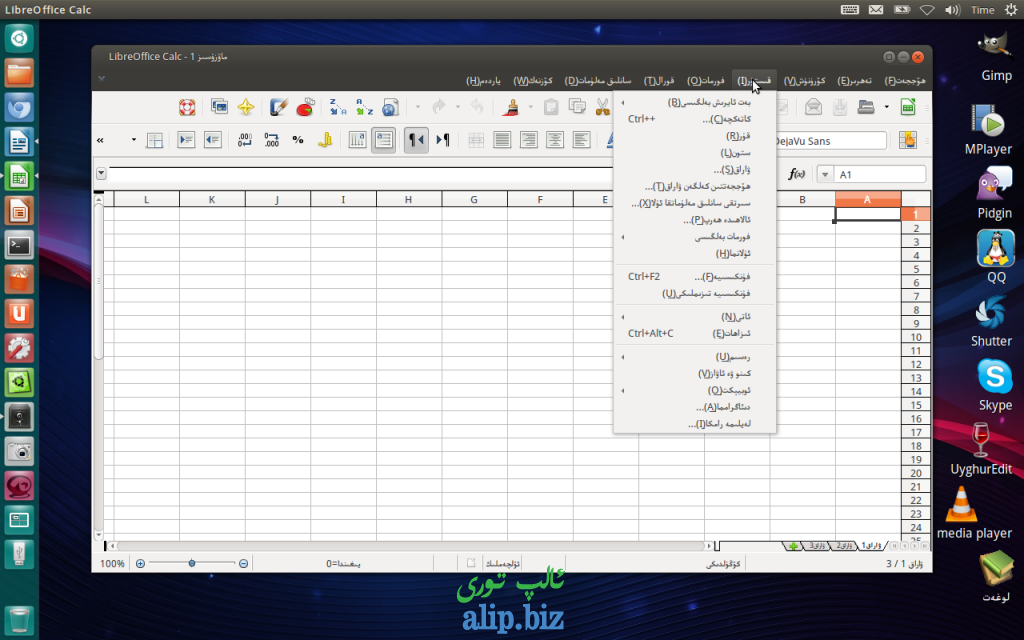Click the Cut scissors icon
The height and width of the screenshot is (640, 1024).
click(603, 107)
